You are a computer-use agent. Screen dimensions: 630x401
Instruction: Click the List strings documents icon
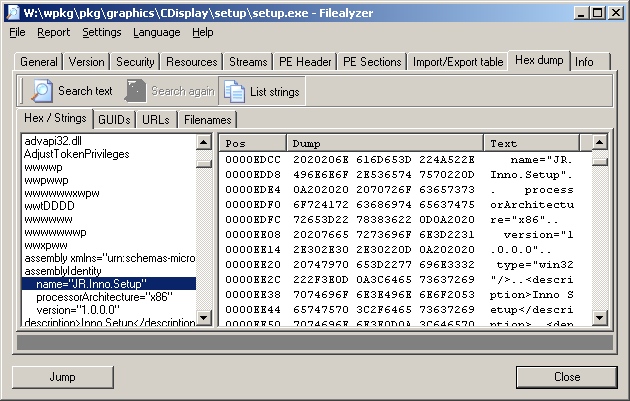(x=234, y=91)
